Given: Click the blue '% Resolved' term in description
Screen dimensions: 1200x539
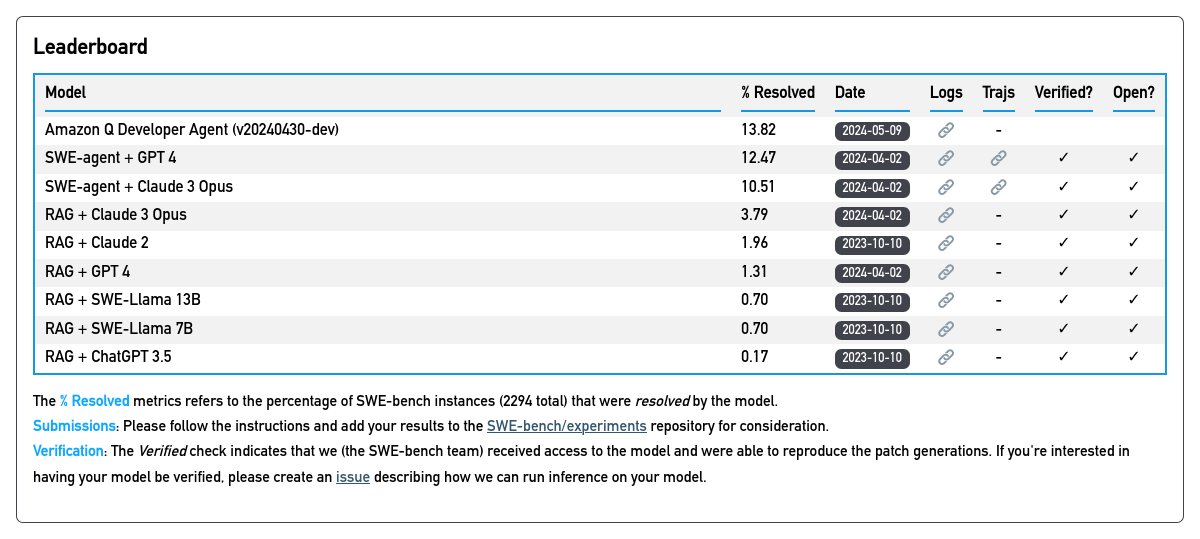Looking at the screenshot, I should [94, 400].
